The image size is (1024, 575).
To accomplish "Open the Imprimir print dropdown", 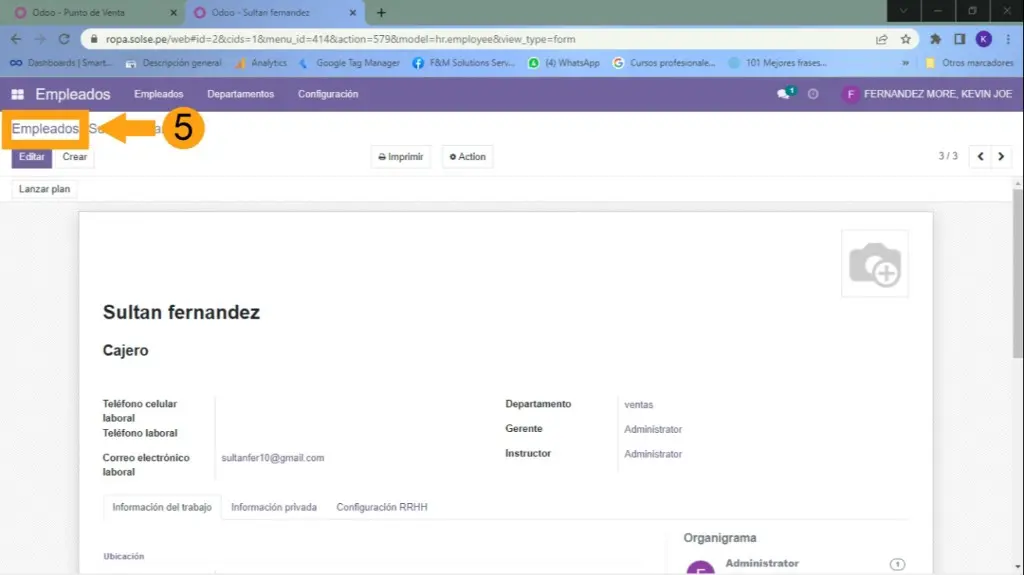I will [401, 157].
